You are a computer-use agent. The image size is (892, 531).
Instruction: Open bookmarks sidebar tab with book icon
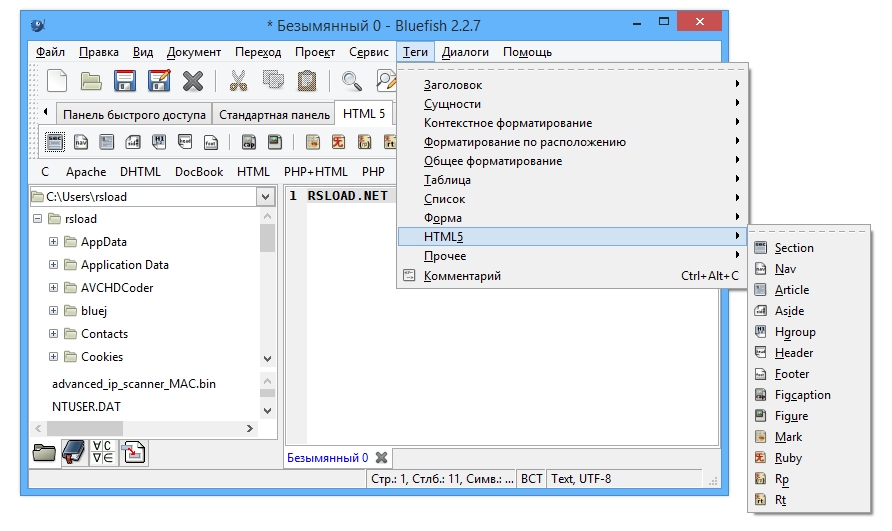coord(73,453)
